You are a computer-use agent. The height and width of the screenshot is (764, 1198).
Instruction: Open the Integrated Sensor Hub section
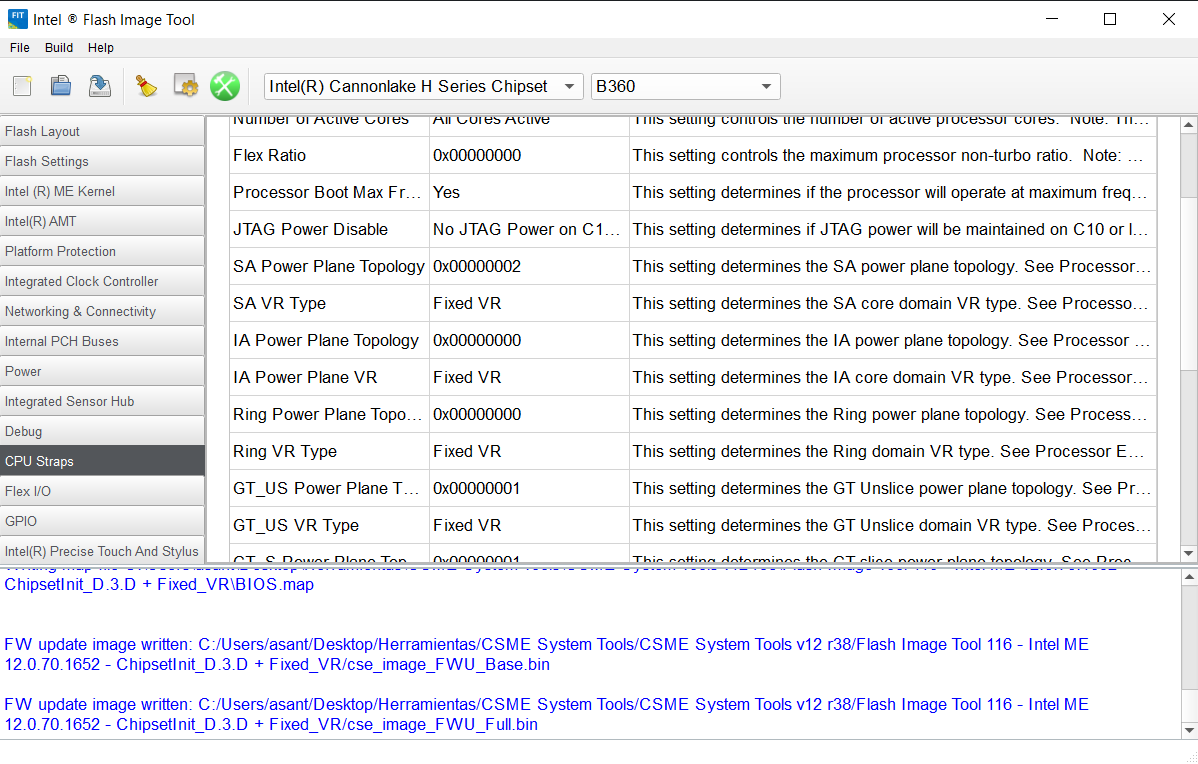(x=102, y=401)
